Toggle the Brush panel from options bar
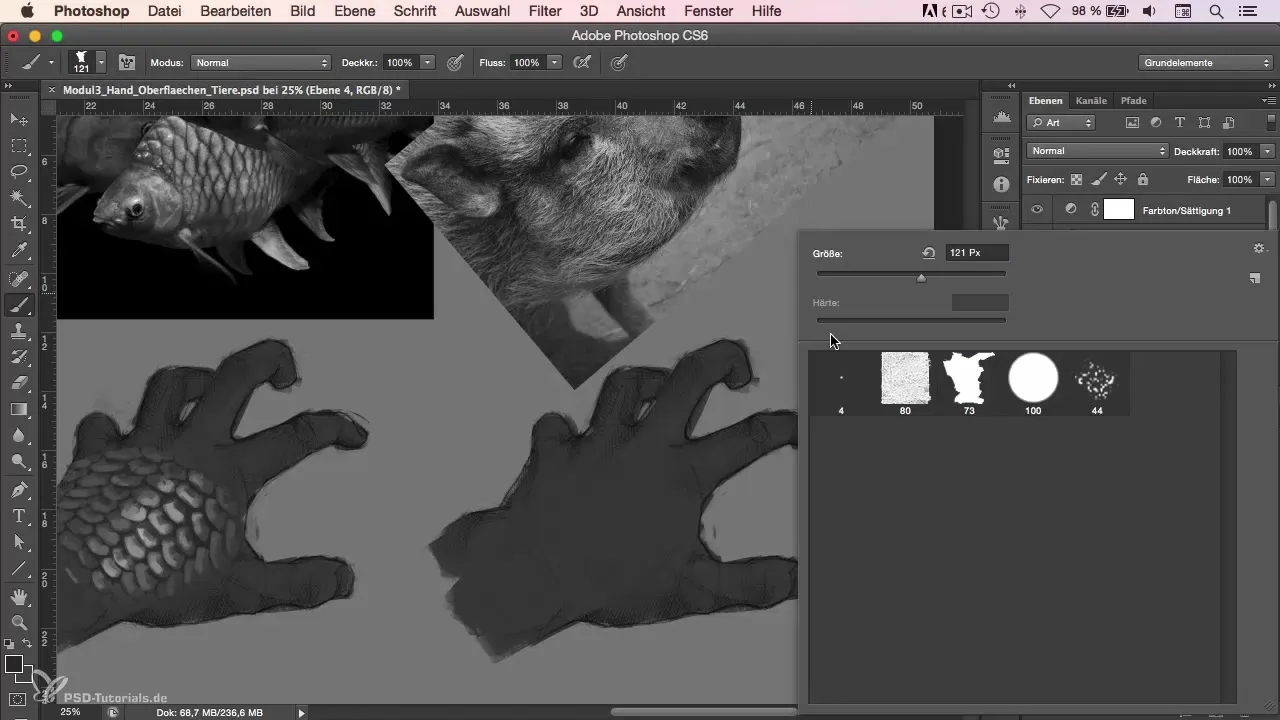This screenshot has width=1280, height=720. 127,62
